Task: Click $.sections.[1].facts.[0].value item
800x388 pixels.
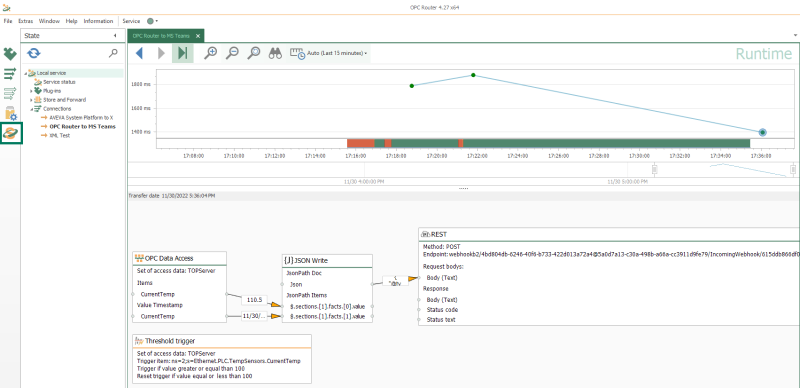Action: pyautogui.click(x=328, y=306)
